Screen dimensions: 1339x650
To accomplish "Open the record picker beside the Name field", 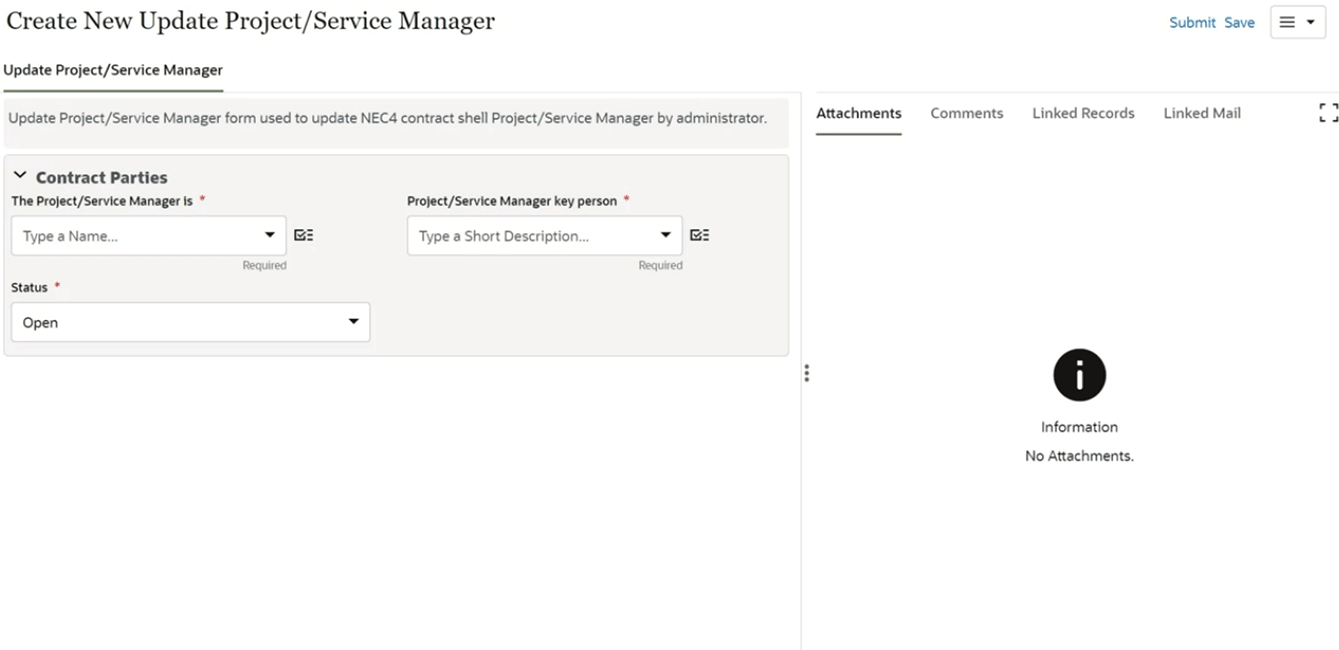I will point(303,235).
